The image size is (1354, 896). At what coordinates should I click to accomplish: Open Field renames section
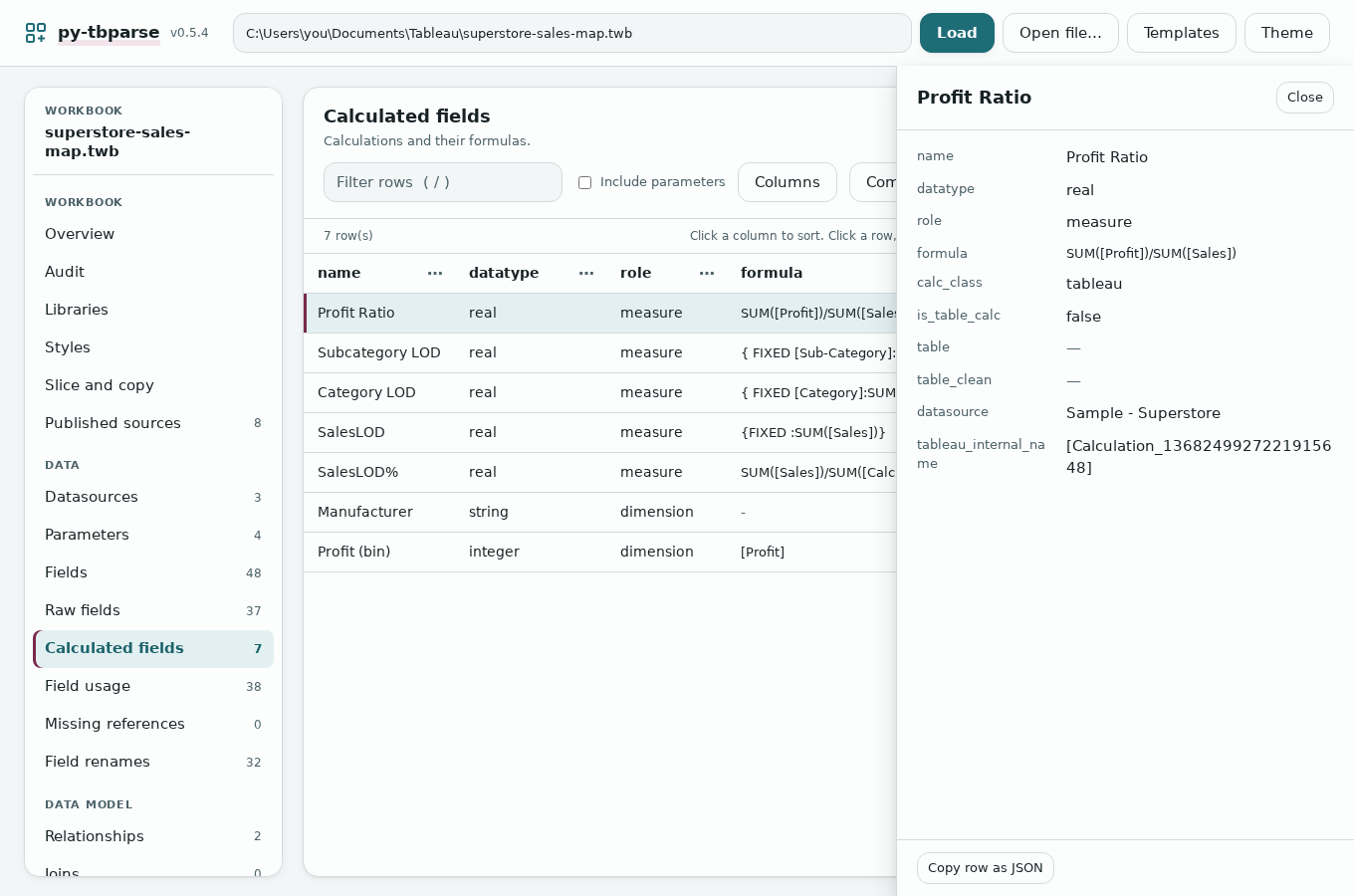153,762
